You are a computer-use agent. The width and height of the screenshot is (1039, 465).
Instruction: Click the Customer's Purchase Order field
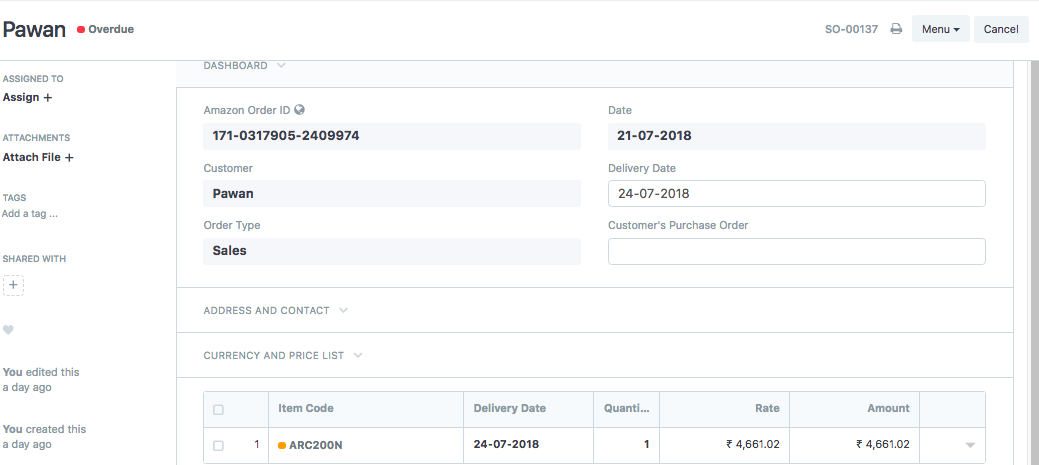pyautogui.click(x=796, y=251)
